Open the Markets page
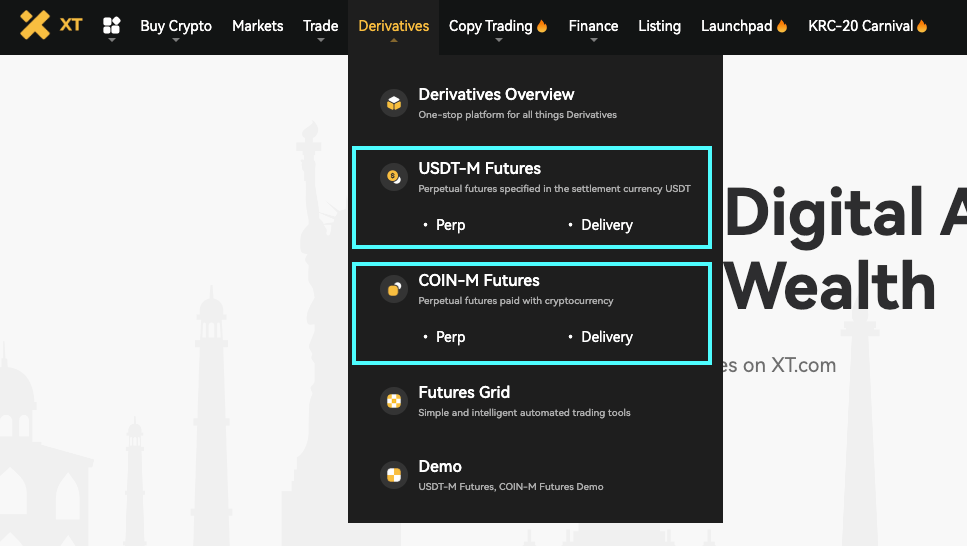 pos(257,26)
